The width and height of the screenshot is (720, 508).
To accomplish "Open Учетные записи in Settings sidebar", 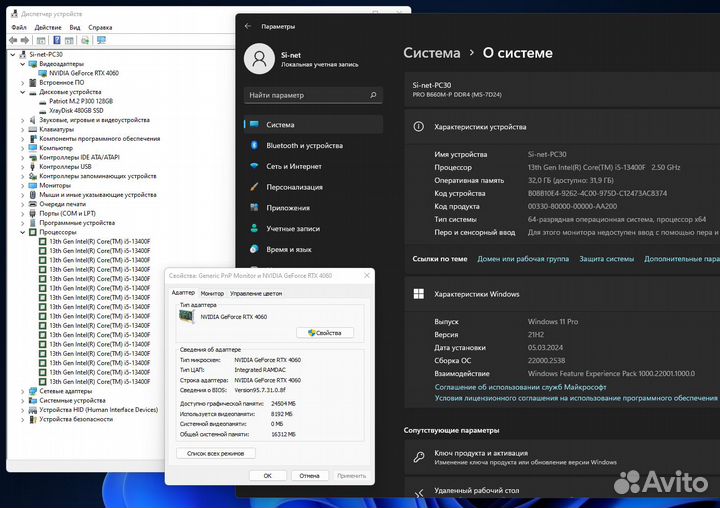I will 313,228.
